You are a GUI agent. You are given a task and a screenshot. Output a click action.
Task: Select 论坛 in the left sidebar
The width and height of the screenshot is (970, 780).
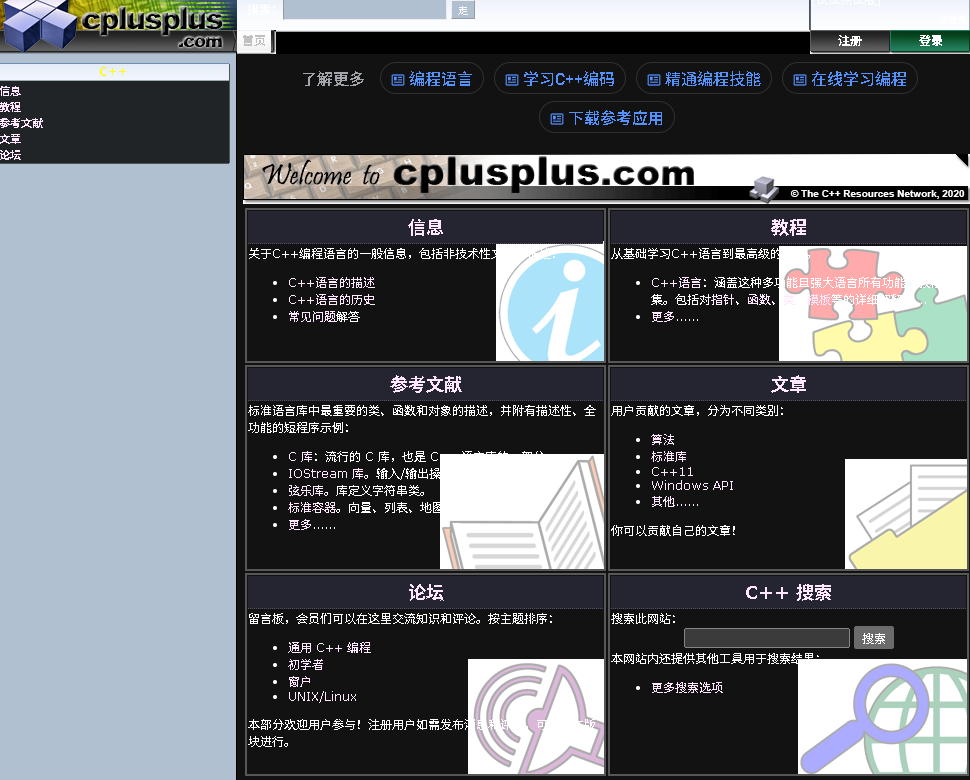(x=11, y=156)
